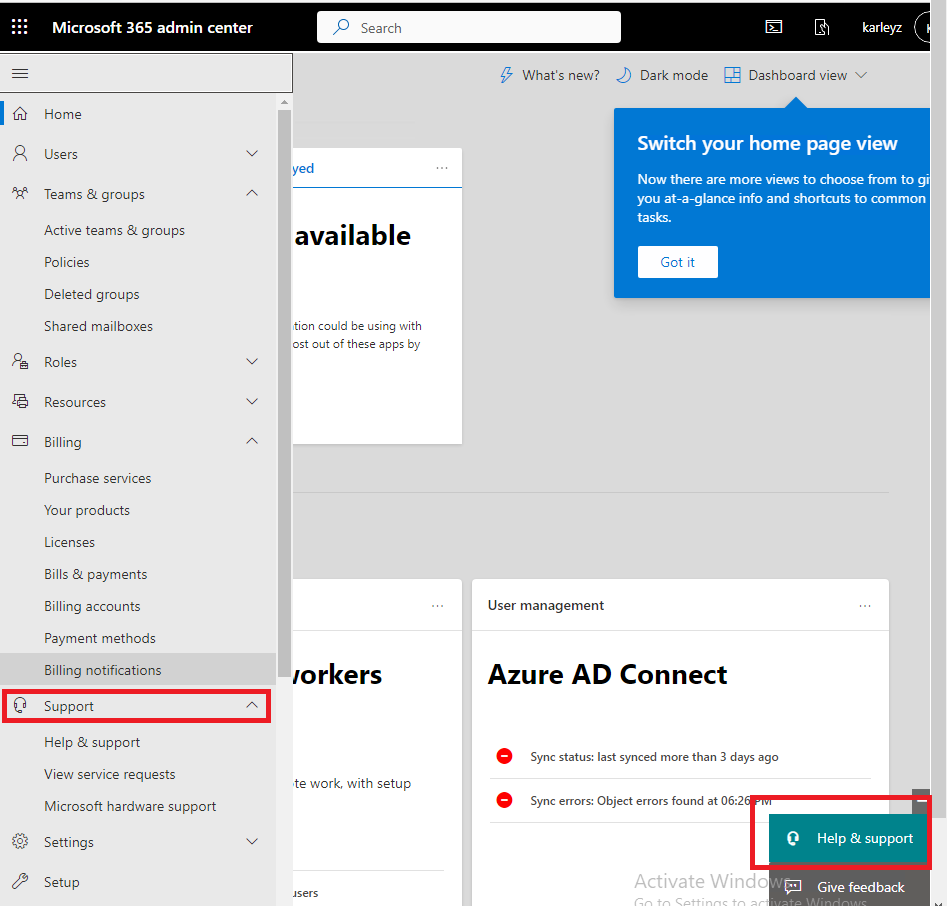This screenshot has height=906, width=947.
Task: Enable Dark mode
Action: tap(661, 74)
